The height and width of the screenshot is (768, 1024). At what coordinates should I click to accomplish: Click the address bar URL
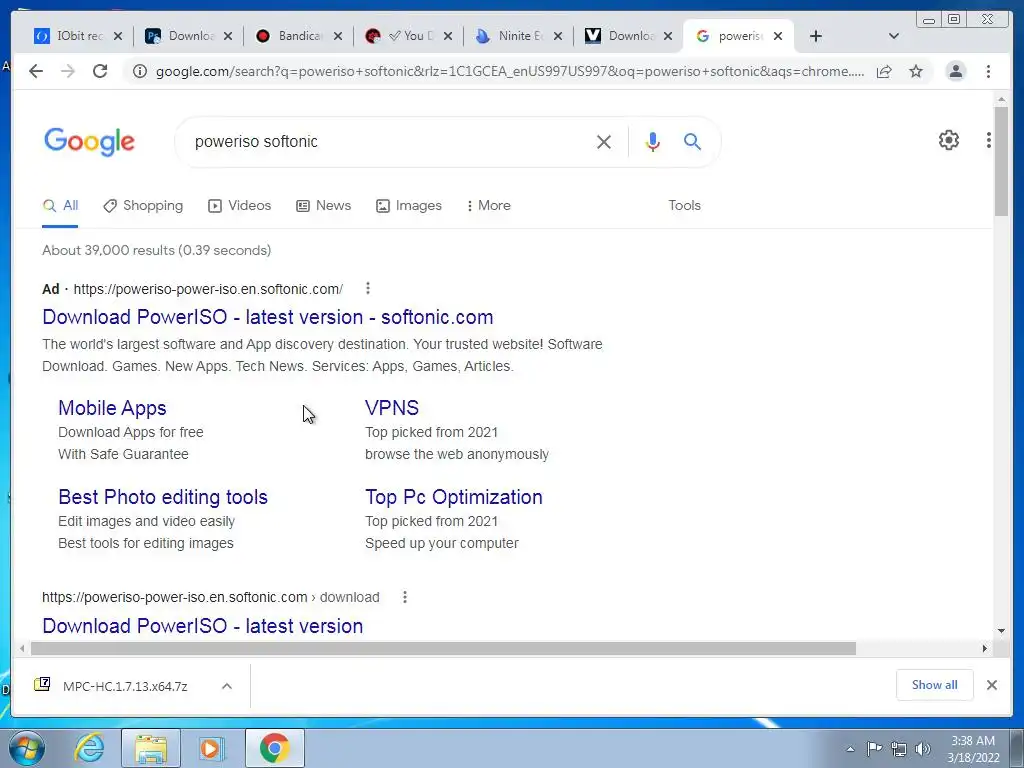coord(509,71)
